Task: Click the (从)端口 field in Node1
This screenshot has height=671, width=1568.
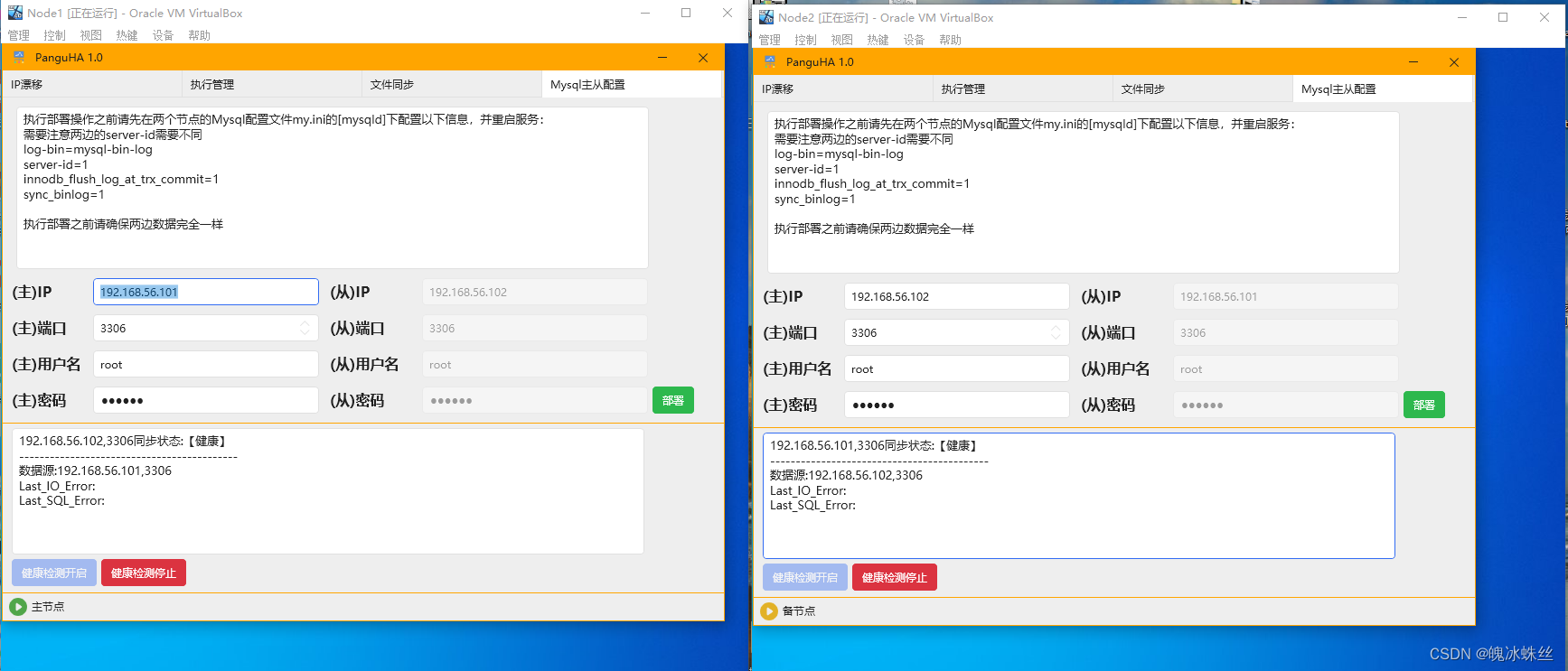Action: pyautogui.click(x=535, y=328)
